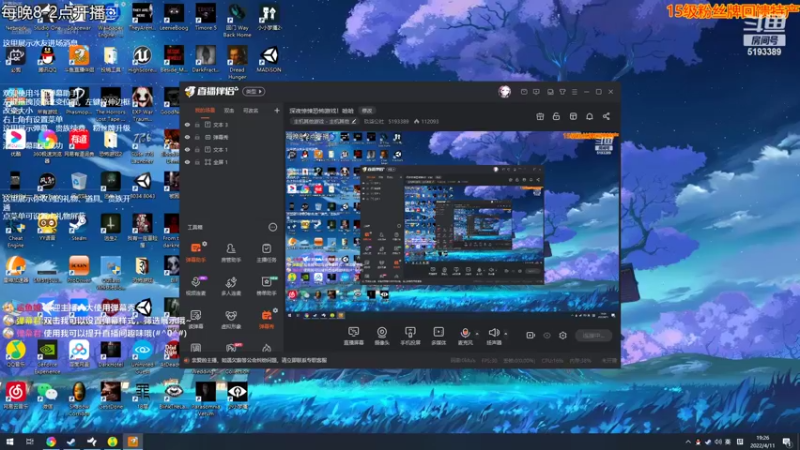
Task: Edit the stream category with the pencil
Action: pyautogui.click(x=354, y=121)
